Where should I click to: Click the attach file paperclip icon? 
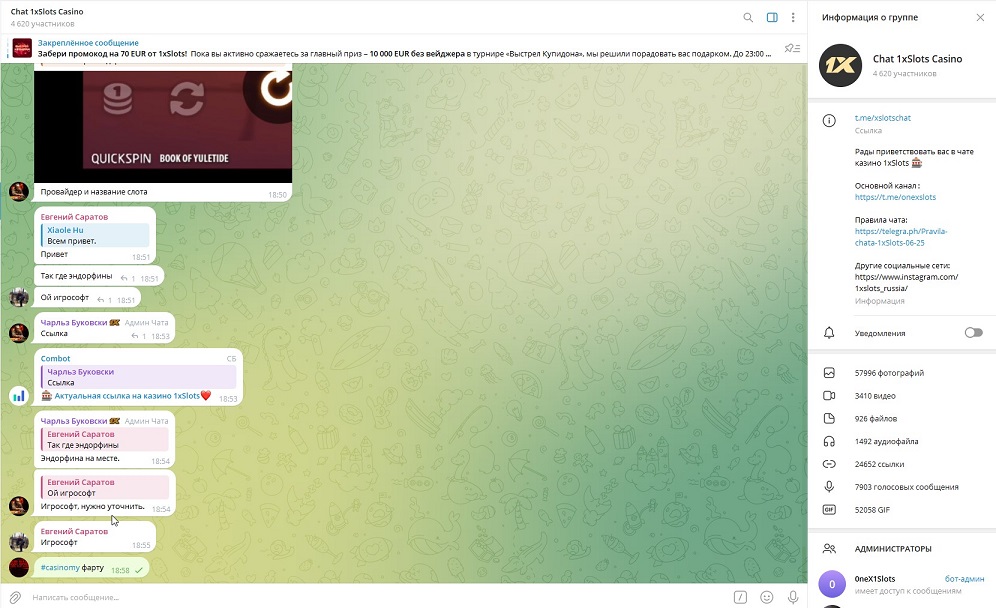click(15, 597)
